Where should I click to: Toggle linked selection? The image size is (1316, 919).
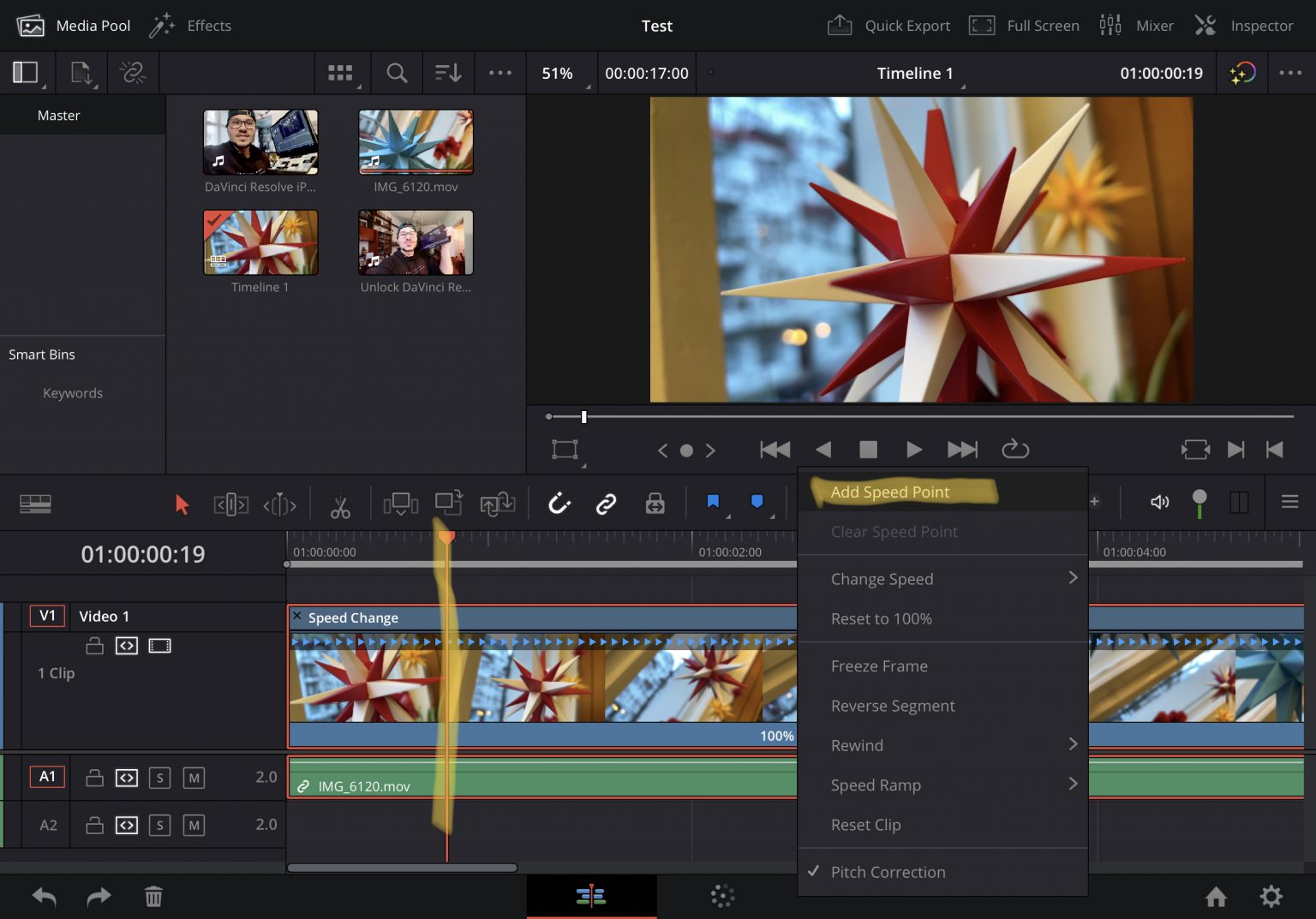[606, 504]
